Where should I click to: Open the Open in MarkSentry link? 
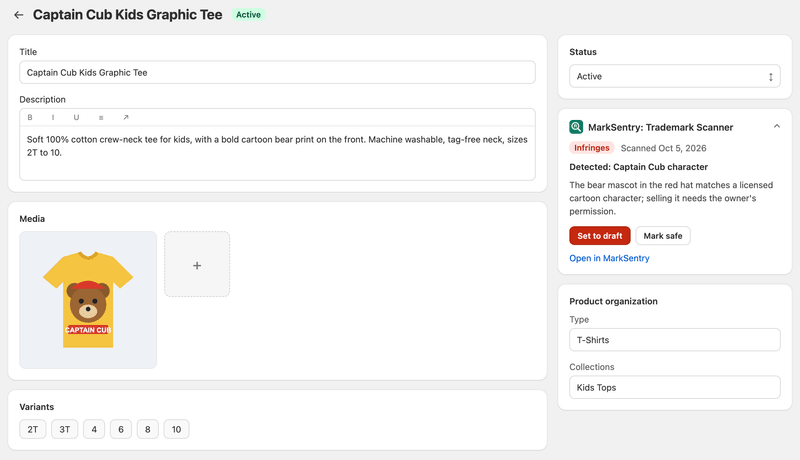[609, 258]
